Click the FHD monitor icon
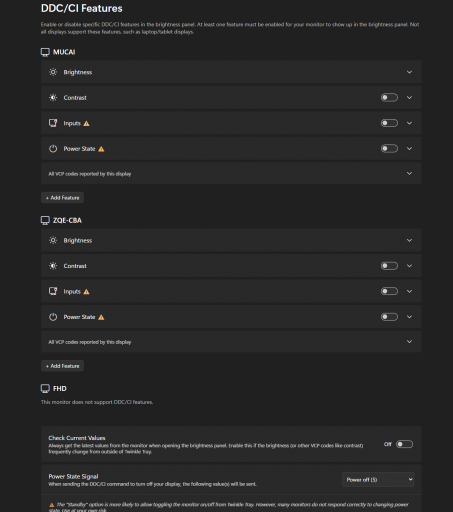Image resolution: width=453 pixels, height=512 pixels. click(x=45, y=389)
